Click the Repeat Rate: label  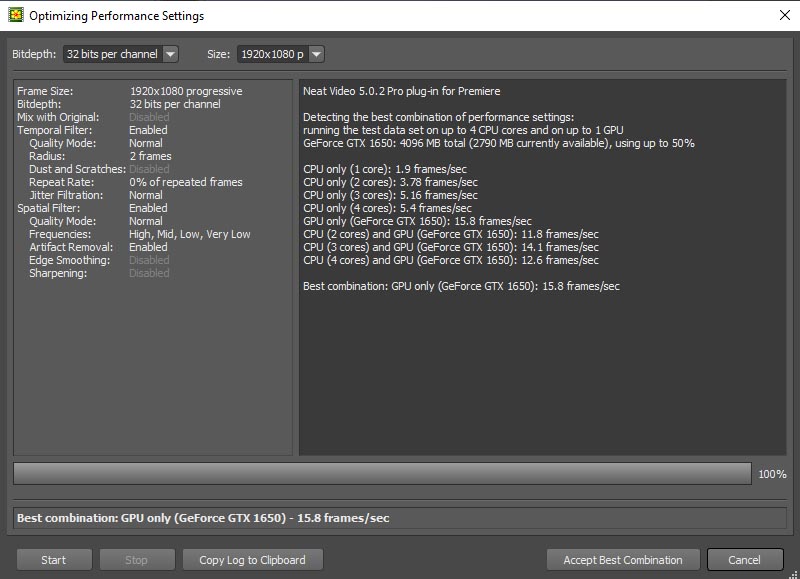click(x=62, y=182)
